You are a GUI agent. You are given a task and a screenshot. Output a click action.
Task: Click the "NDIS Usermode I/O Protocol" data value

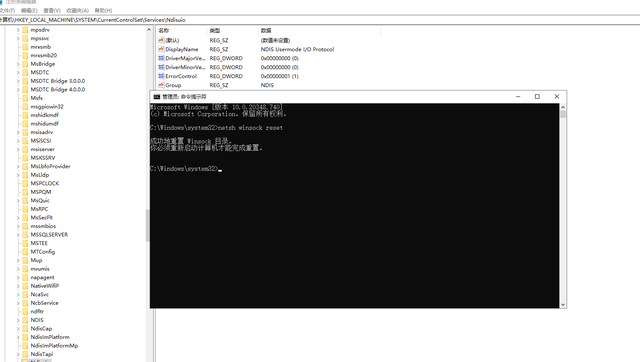coord(297,49)
